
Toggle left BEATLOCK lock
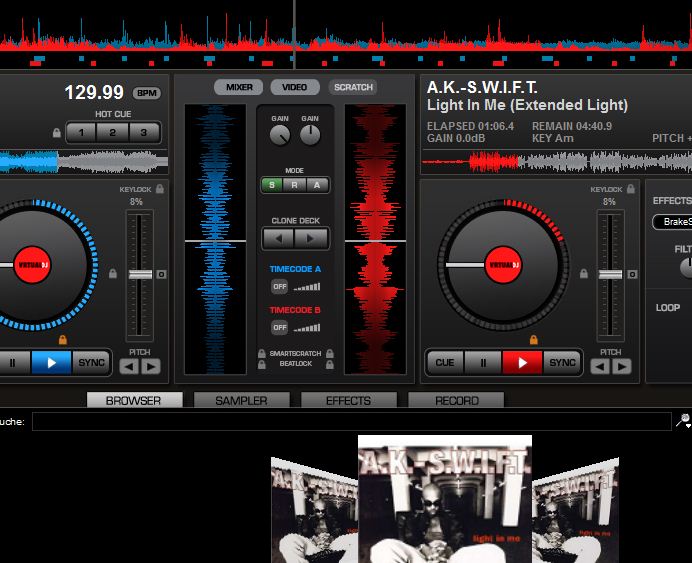coord(262,364)
